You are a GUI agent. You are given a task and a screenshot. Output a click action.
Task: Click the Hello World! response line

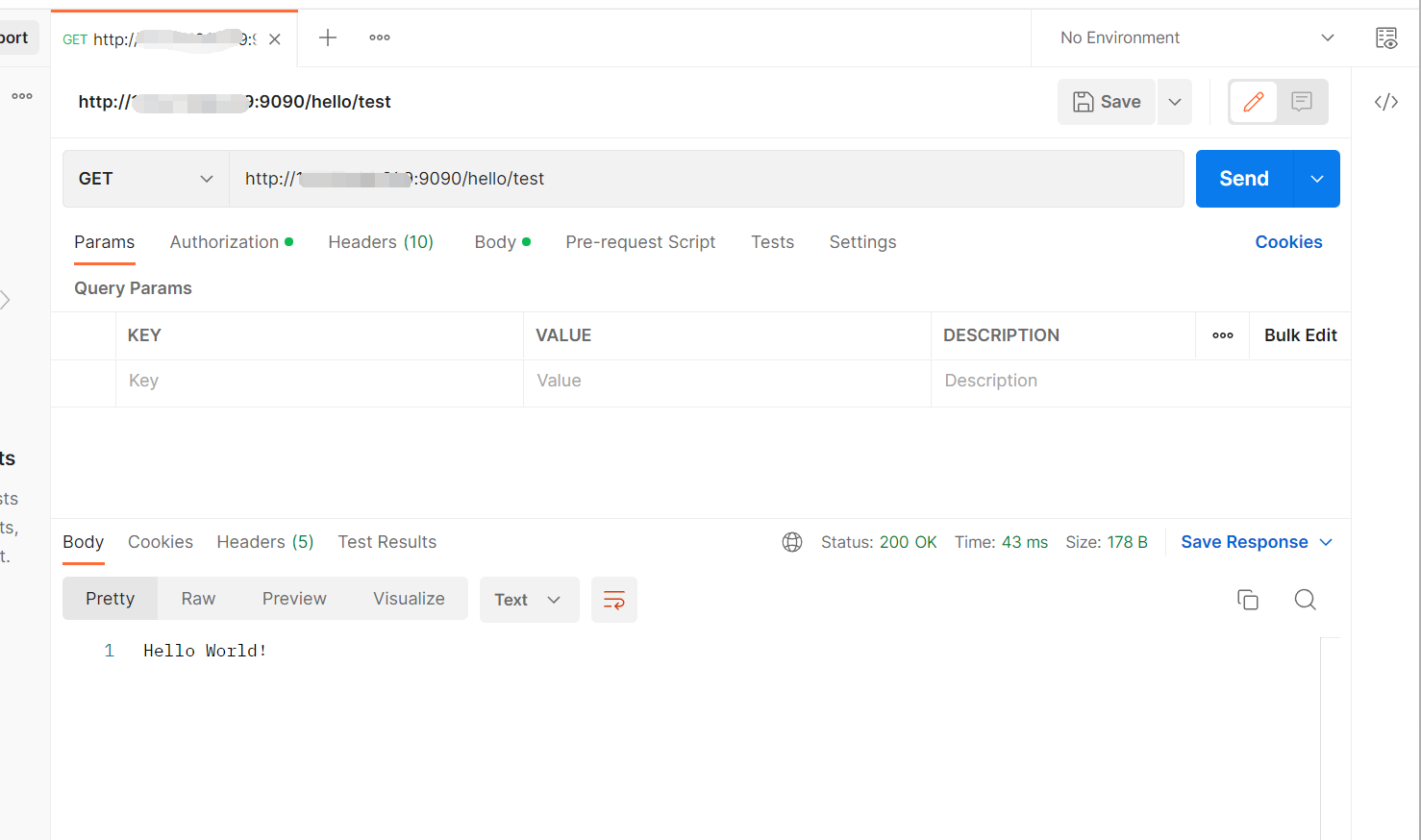point(205,651)
